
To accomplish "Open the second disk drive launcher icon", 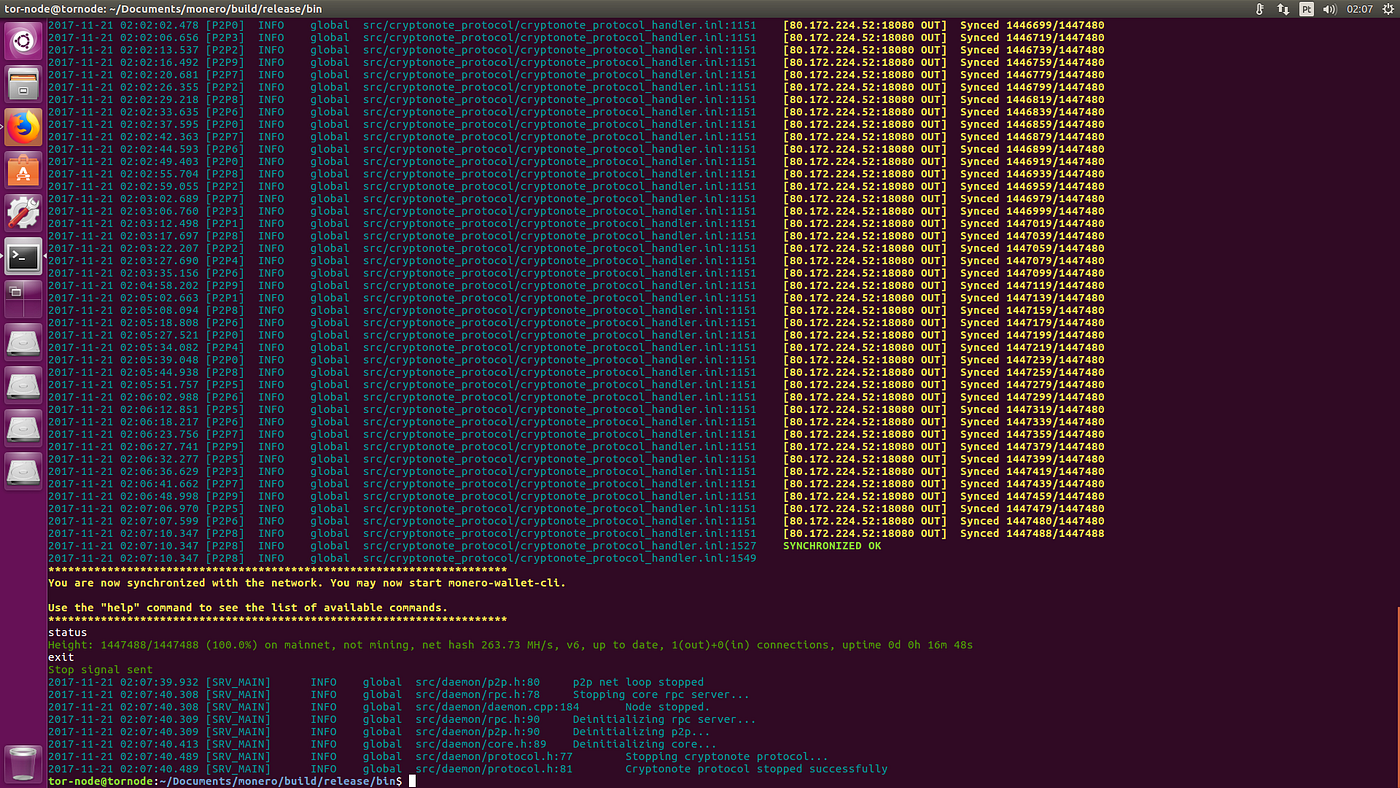I will [x=22, y=385].
